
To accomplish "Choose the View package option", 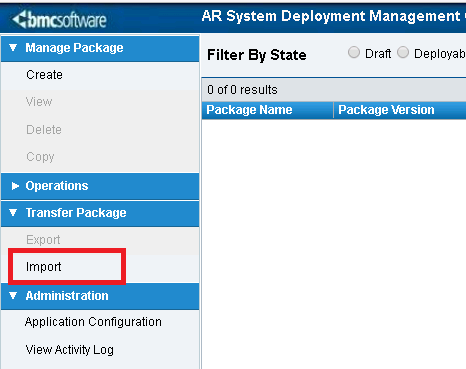I will 39,102.
